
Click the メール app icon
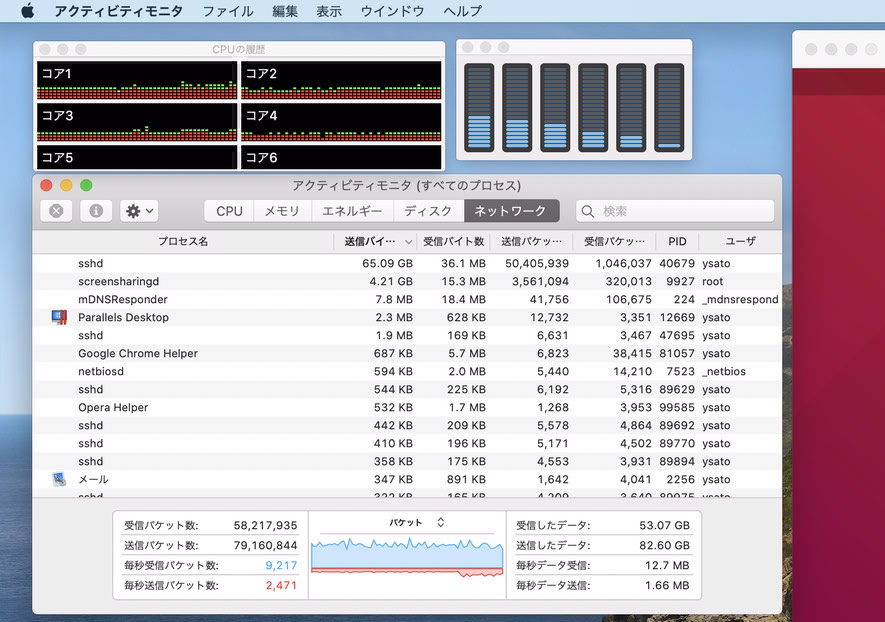click(58, 480)
